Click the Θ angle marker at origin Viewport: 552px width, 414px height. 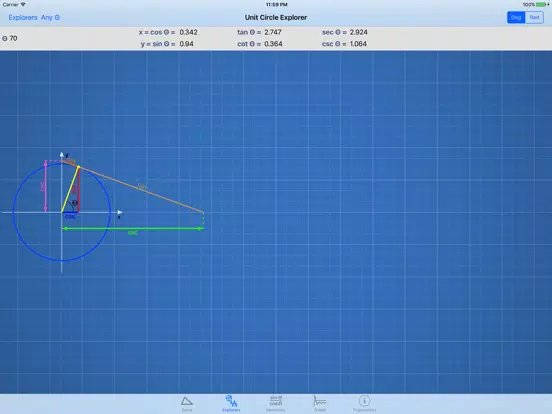[75, 203]
